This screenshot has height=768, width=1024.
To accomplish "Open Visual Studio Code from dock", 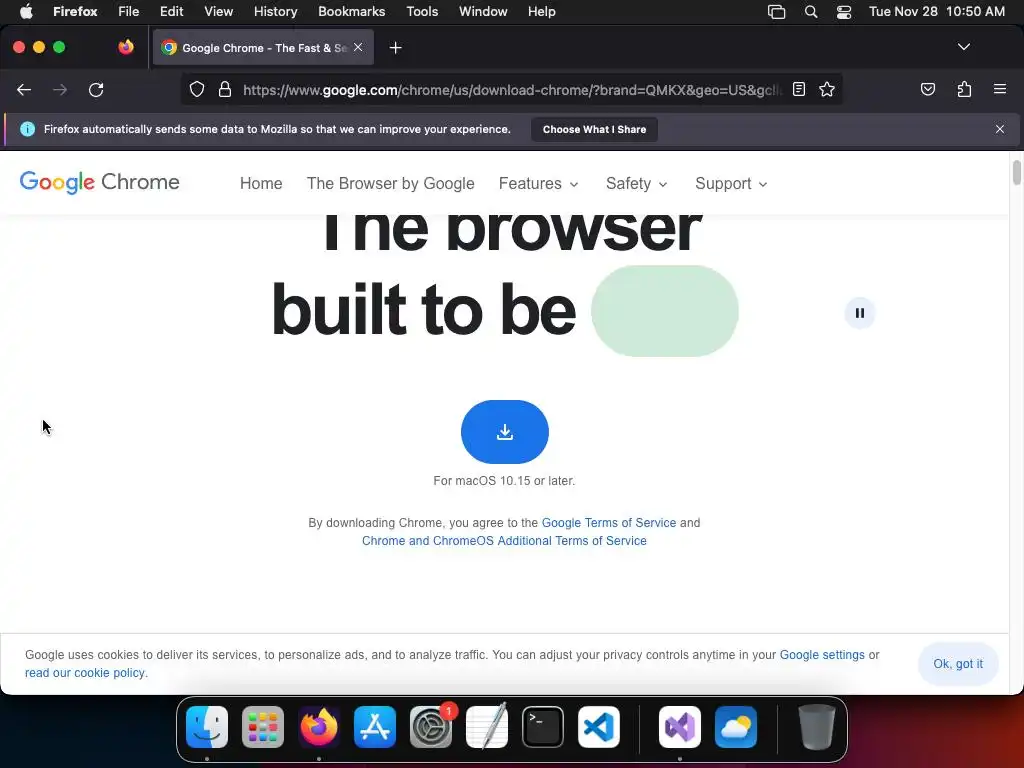I will [x=599, y=727].
